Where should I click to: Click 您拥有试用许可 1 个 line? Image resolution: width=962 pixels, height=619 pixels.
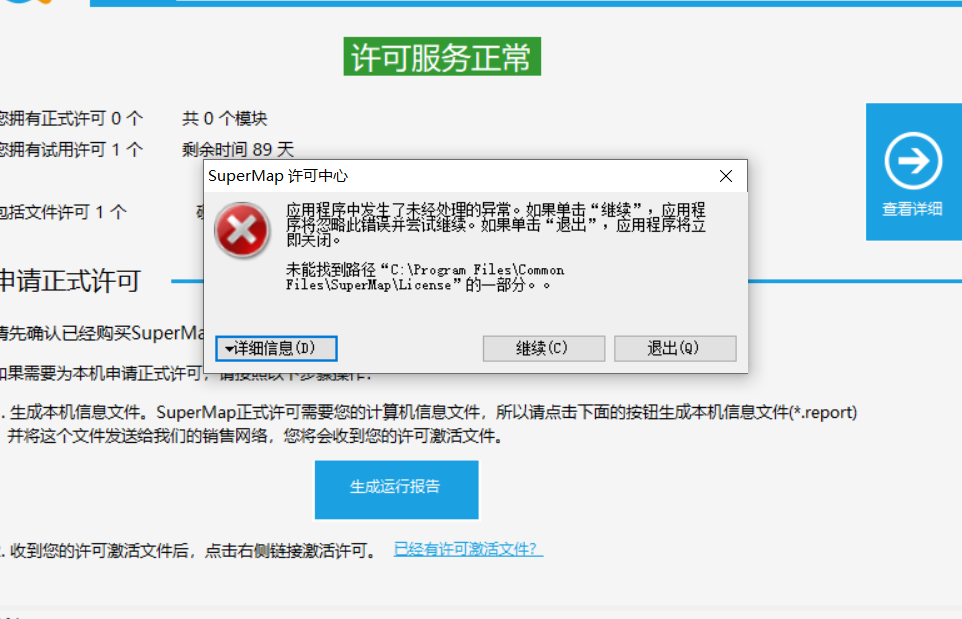(71, 149)
